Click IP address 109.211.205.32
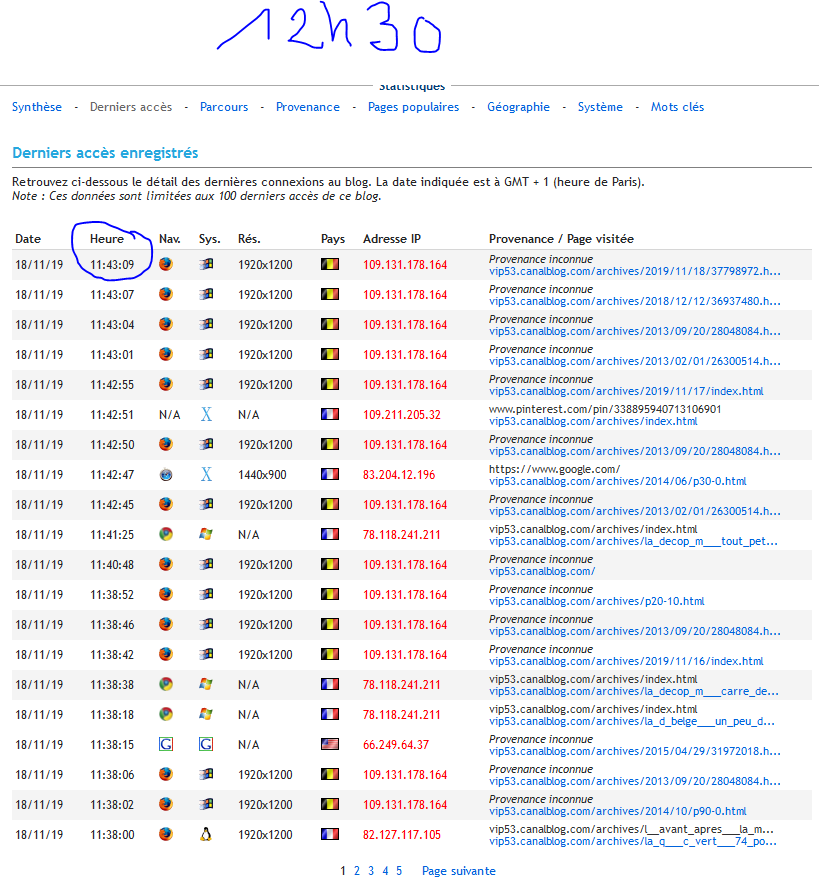 [402, 415]
